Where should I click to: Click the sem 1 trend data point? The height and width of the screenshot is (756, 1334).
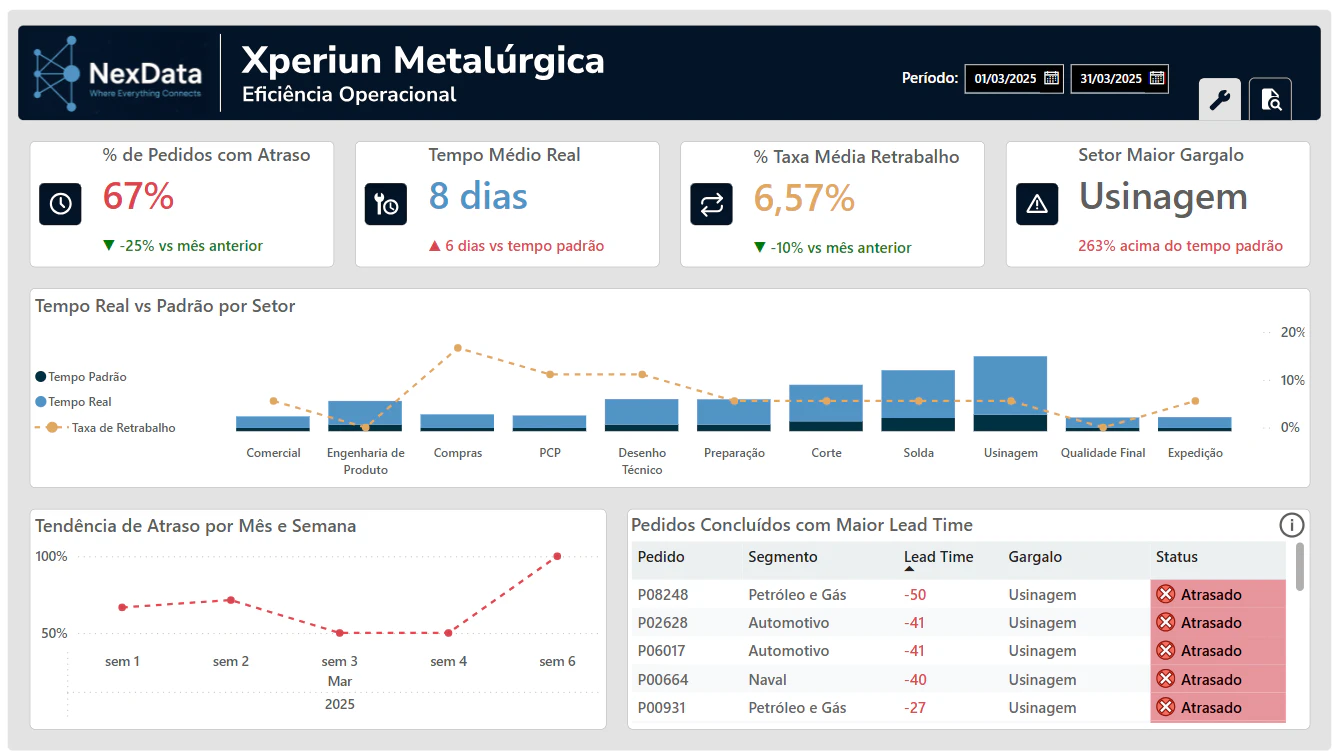point(122,607)
